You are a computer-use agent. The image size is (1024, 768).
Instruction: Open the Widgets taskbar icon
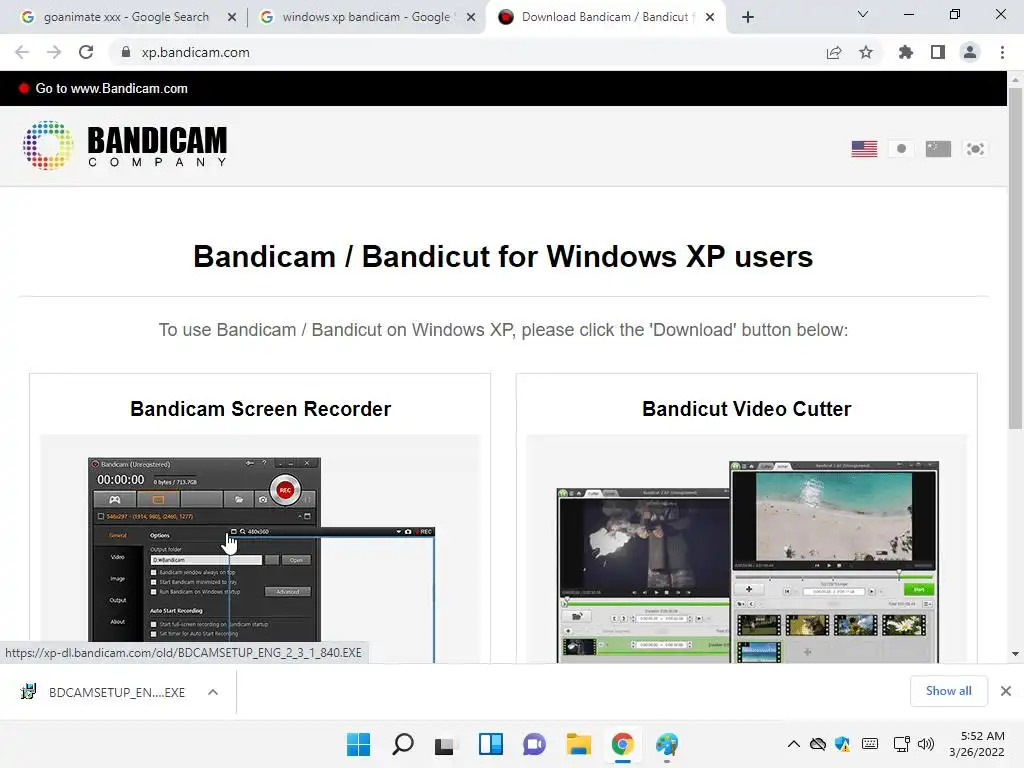pos(490,744)
